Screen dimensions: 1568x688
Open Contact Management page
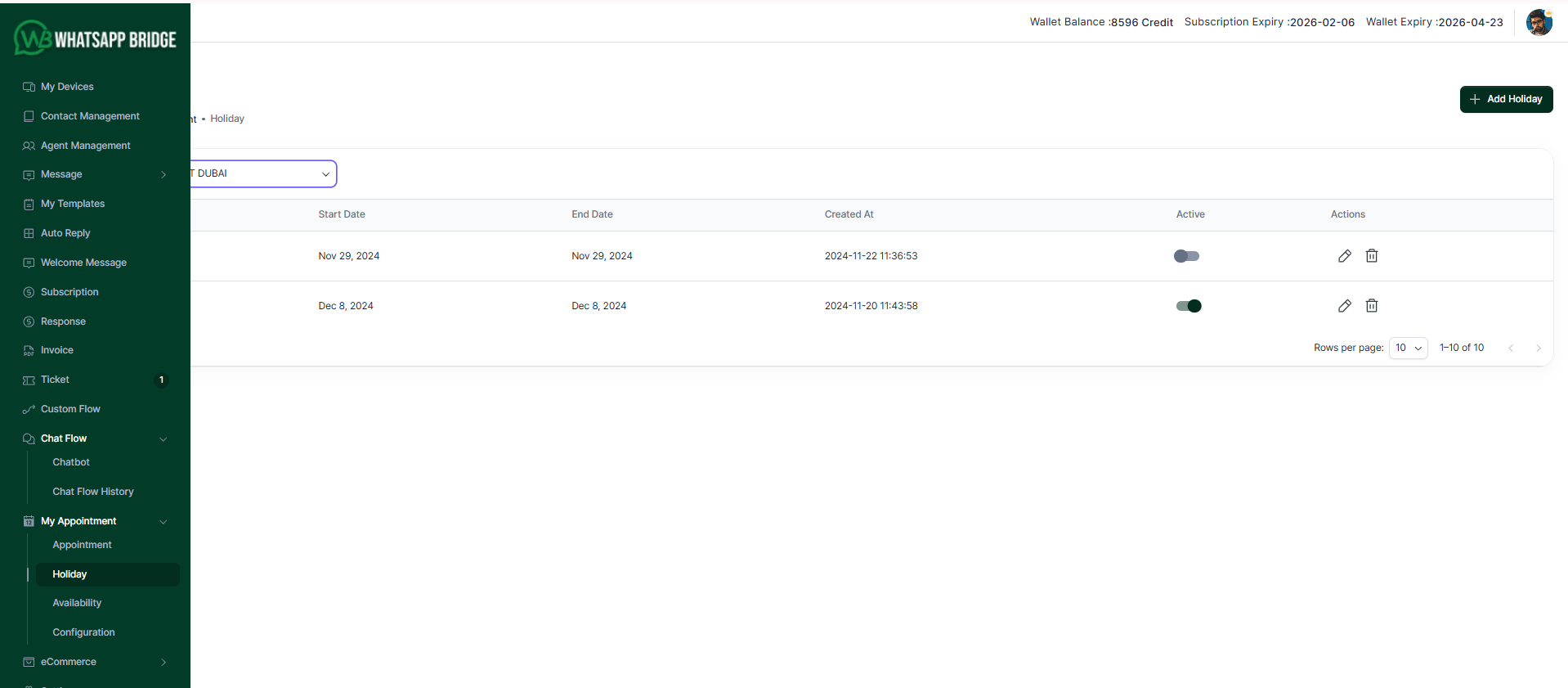click(x=90, y=116)
